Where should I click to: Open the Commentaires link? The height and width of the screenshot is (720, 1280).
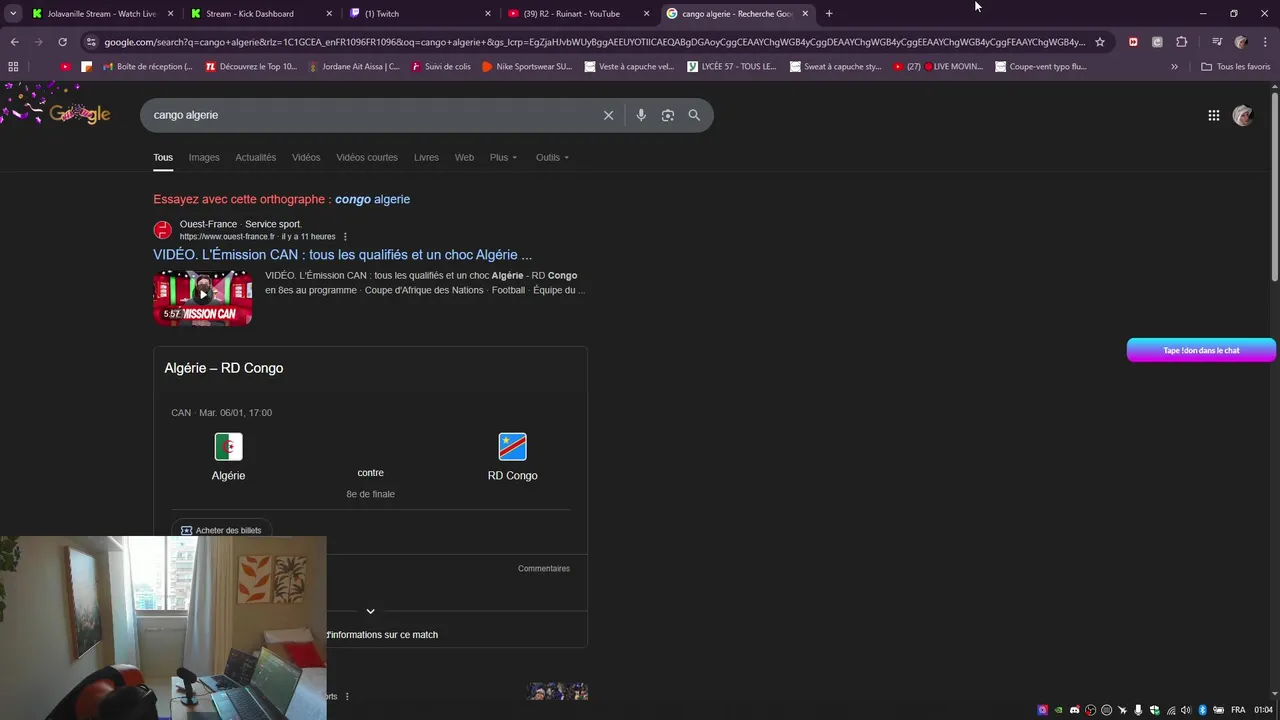543,568
